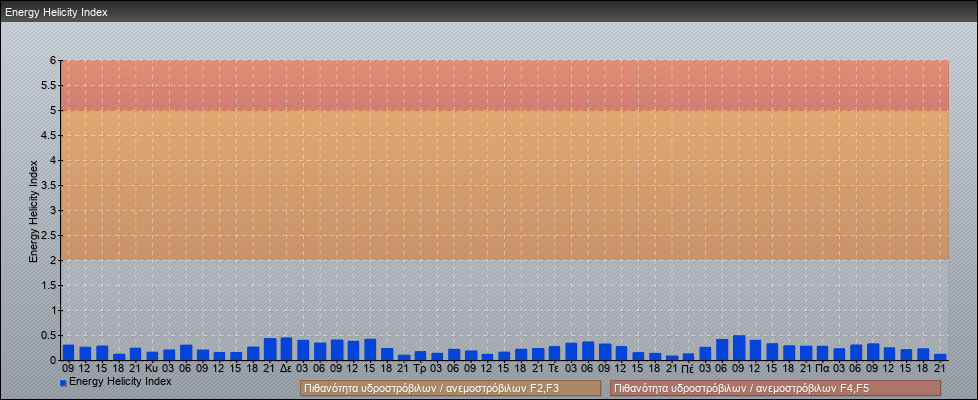Select the Δε day label on the x-axis
Screen dimensions: 978x400
point(286,368)
